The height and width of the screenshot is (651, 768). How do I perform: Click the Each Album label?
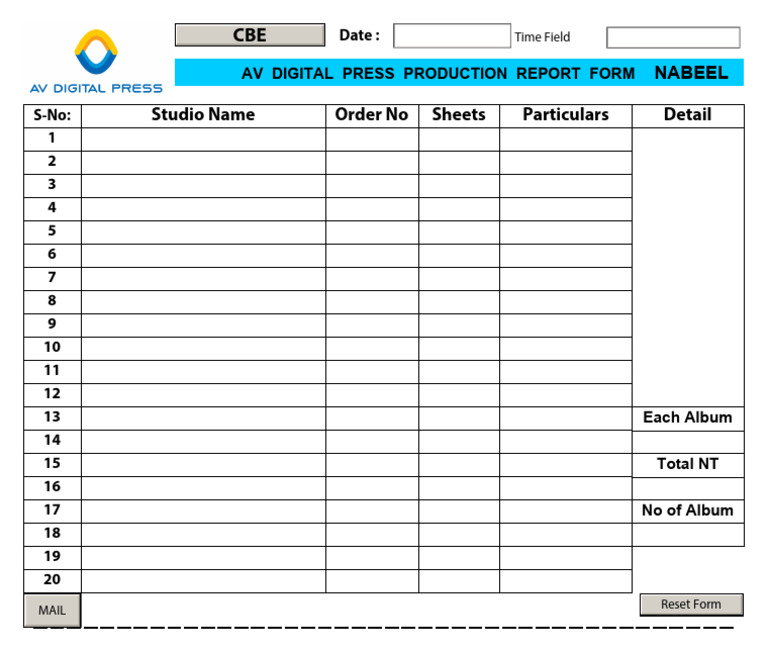(x=688, y=417)
